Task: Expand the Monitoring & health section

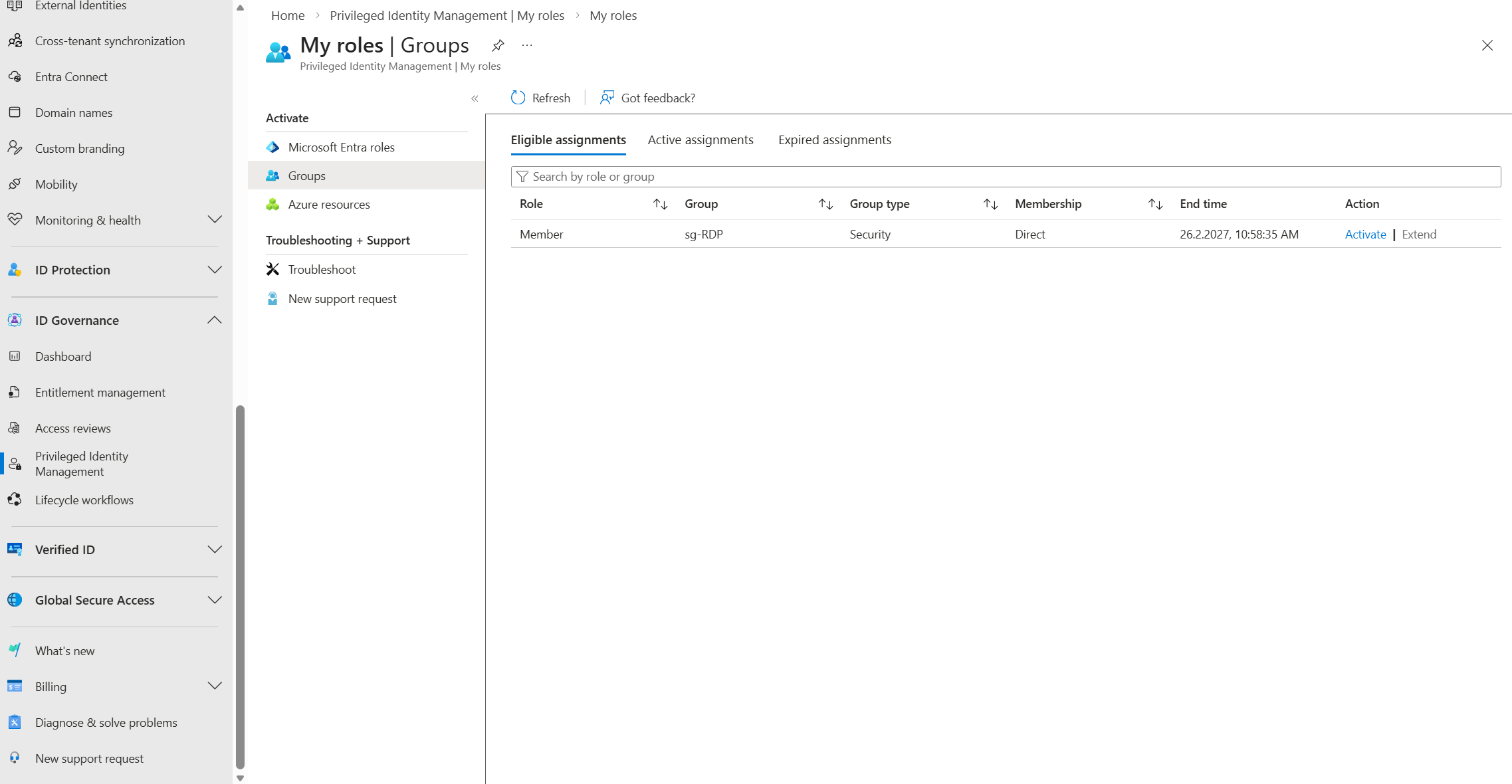Action: click(214, 220)
